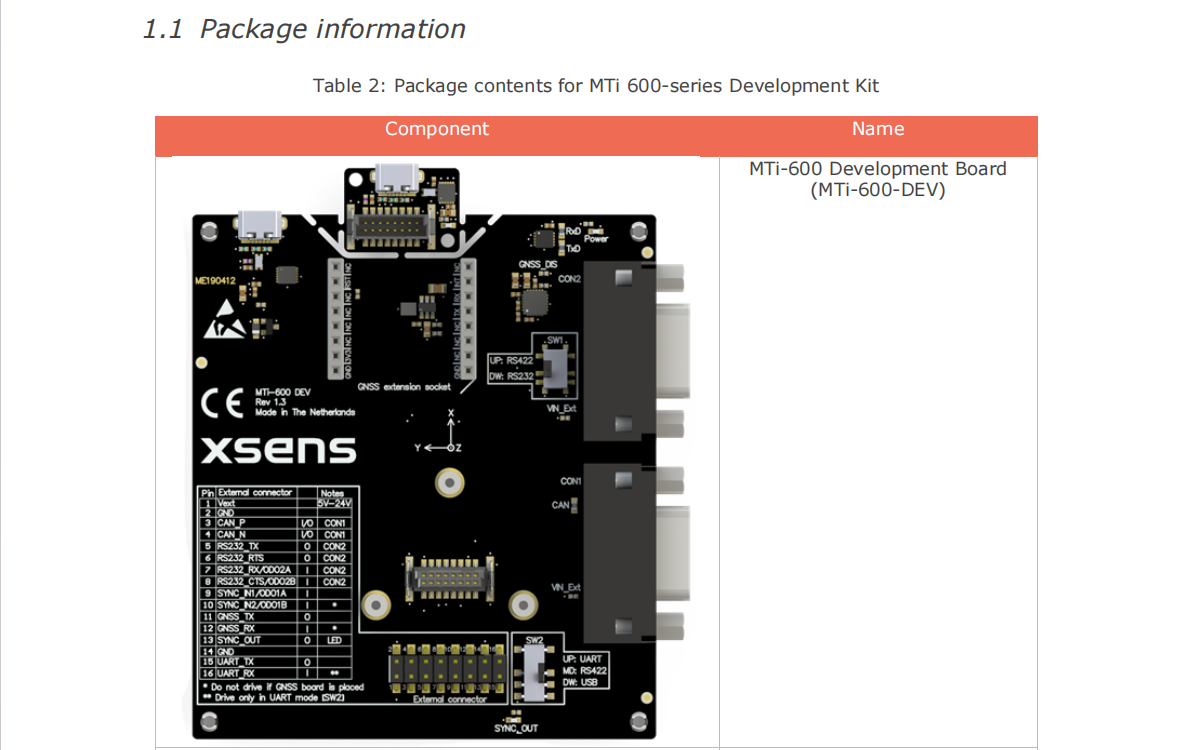Click the "CAN" label near CON1

click(560, 506)
